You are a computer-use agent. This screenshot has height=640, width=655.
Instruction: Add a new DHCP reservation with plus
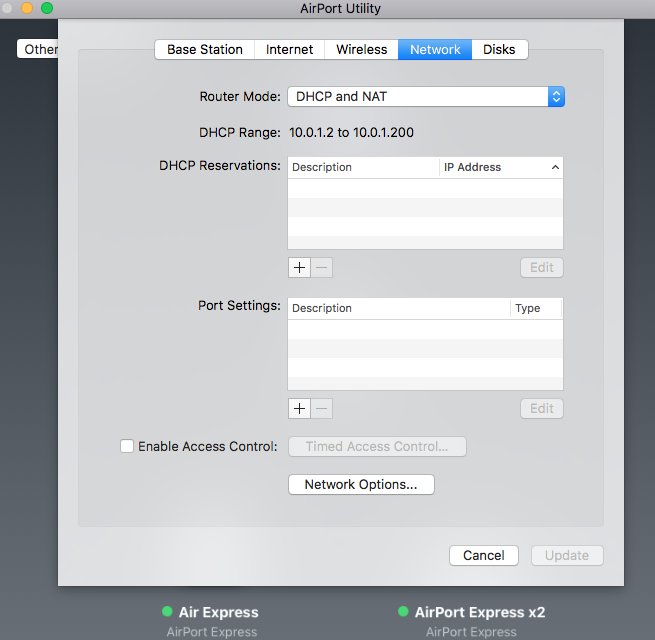click(x=299, y=267)
